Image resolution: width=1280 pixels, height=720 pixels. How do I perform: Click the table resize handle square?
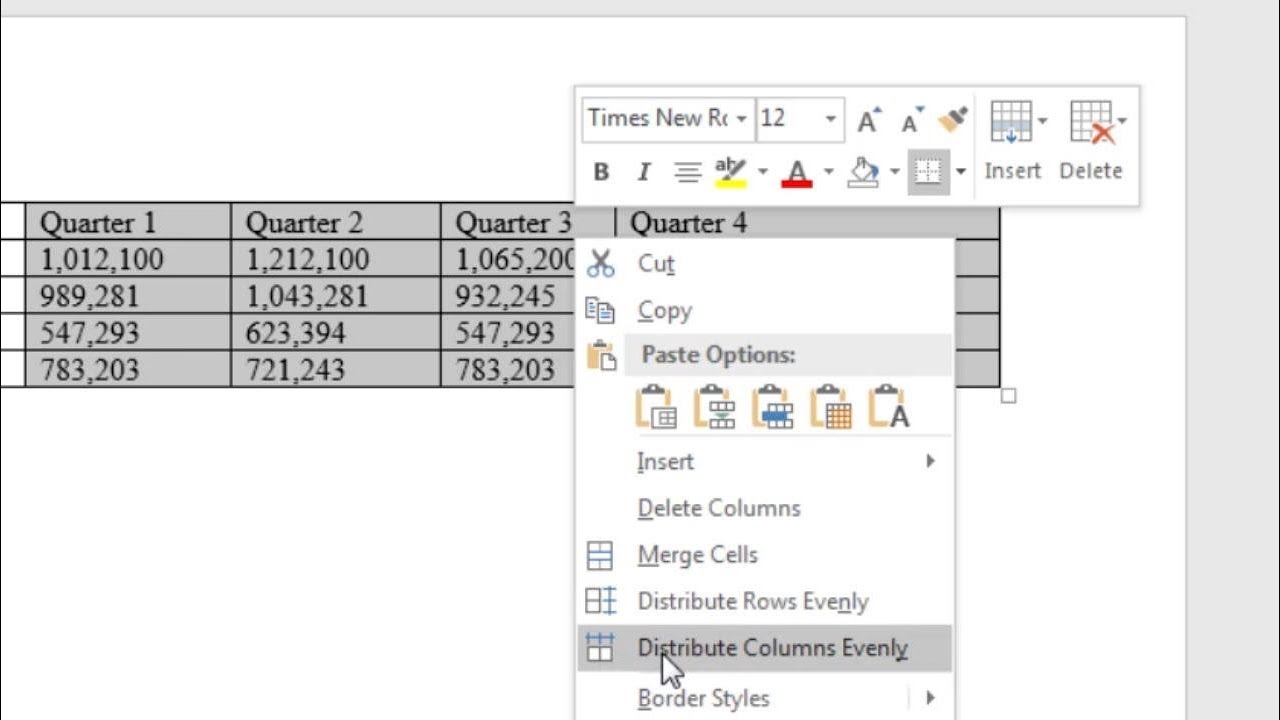click(x=1008, y=396)
